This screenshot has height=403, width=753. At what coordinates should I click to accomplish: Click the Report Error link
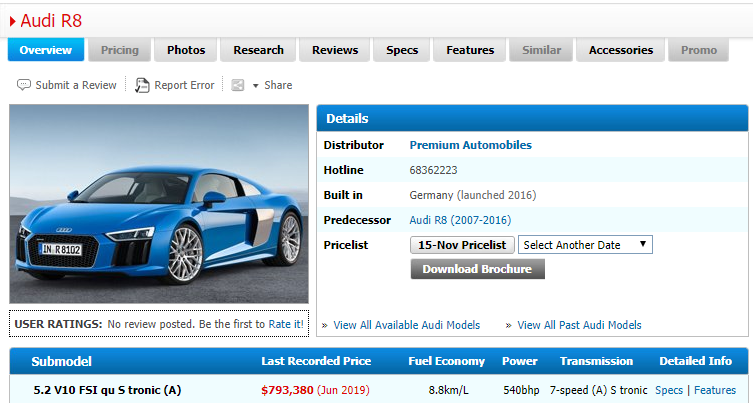coord(184,85)
